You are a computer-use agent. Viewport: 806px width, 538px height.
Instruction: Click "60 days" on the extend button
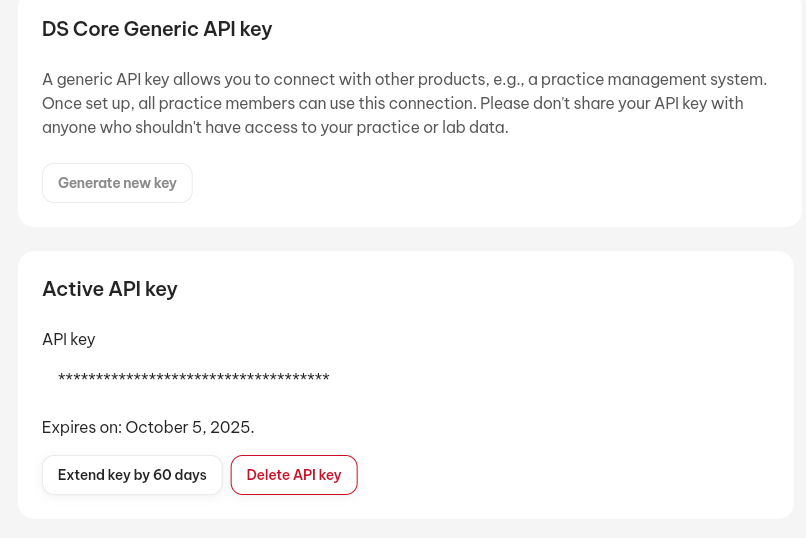point(180,475)
